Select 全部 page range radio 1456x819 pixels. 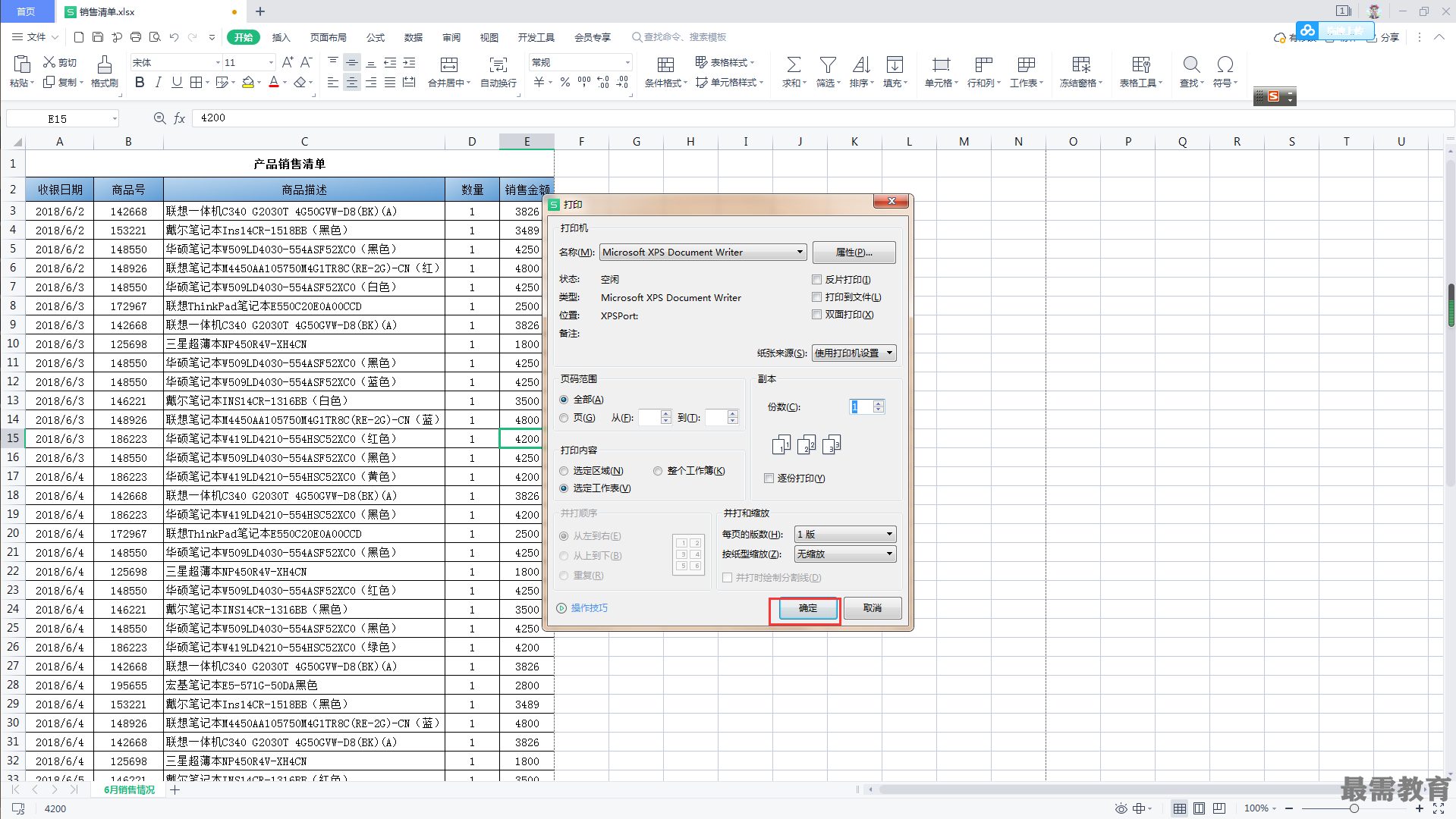564,400
